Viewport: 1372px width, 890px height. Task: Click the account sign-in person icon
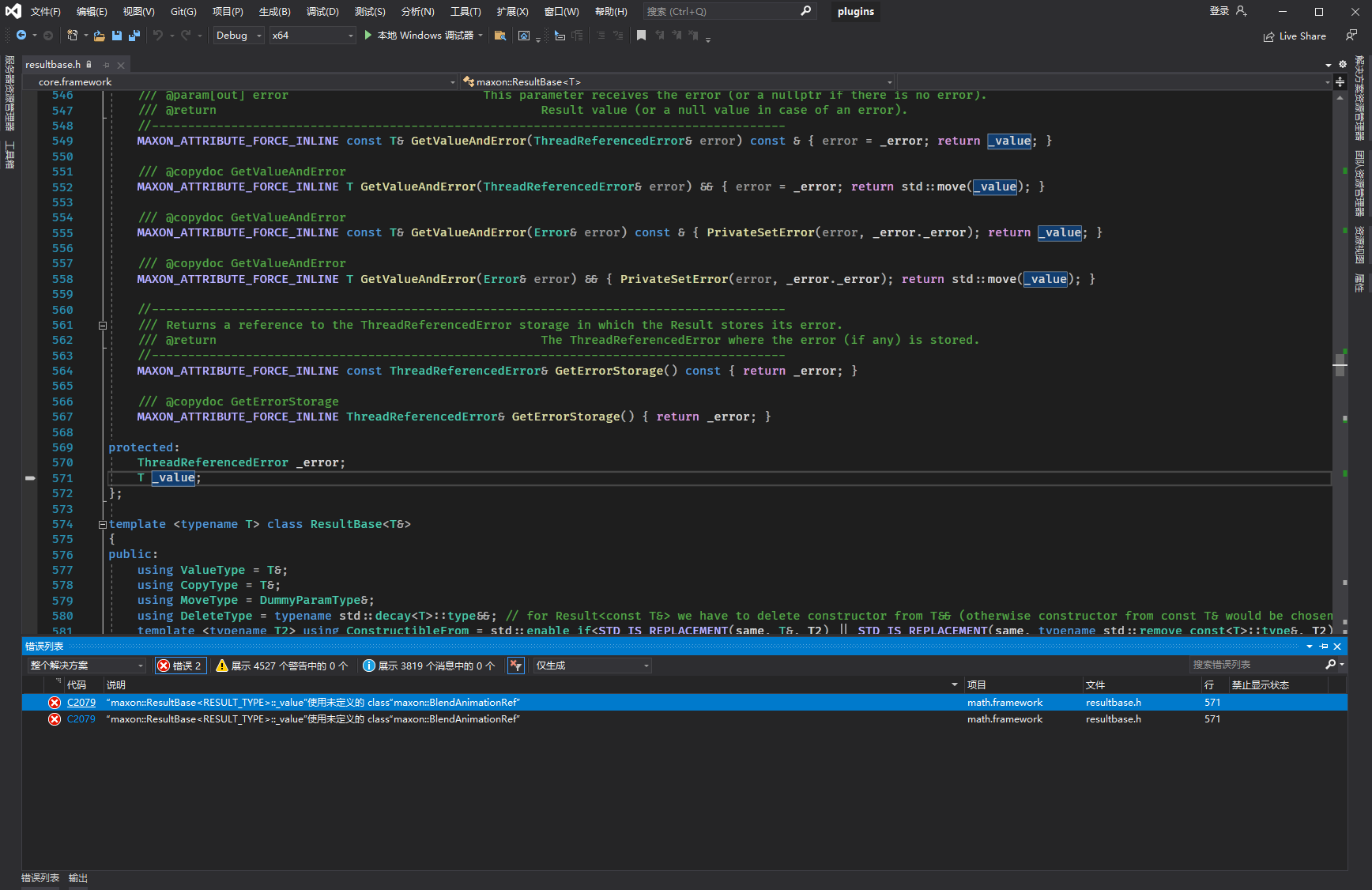coord(1241,11)
